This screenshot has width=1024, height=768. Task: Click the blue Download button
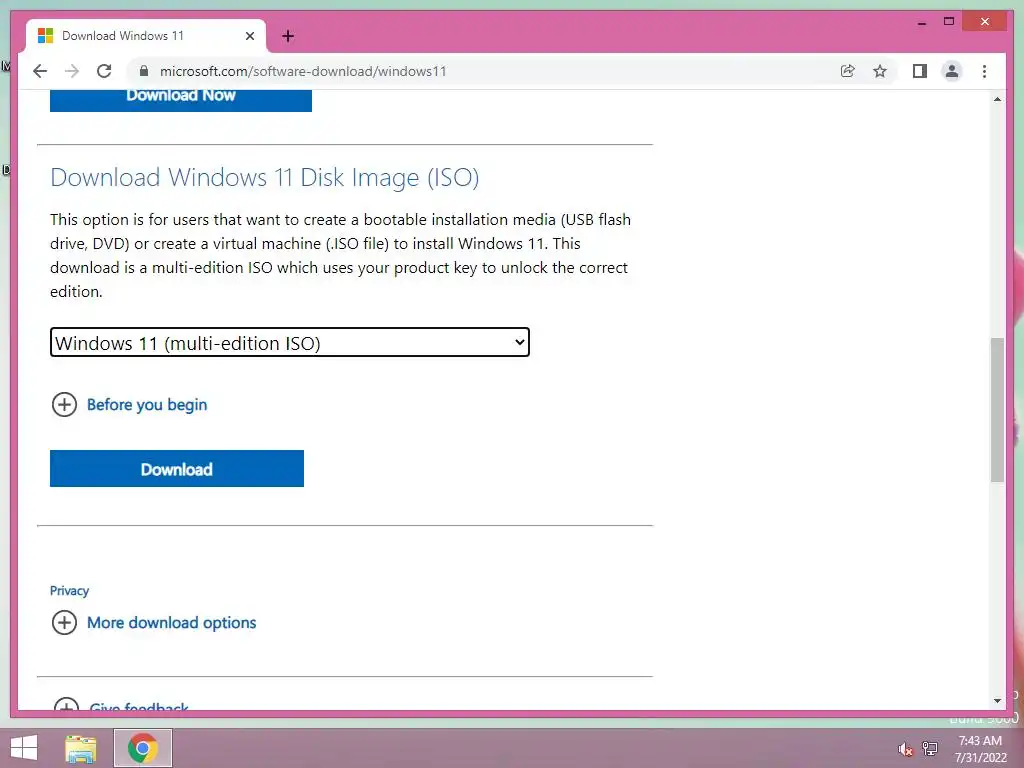pos(177,469)
